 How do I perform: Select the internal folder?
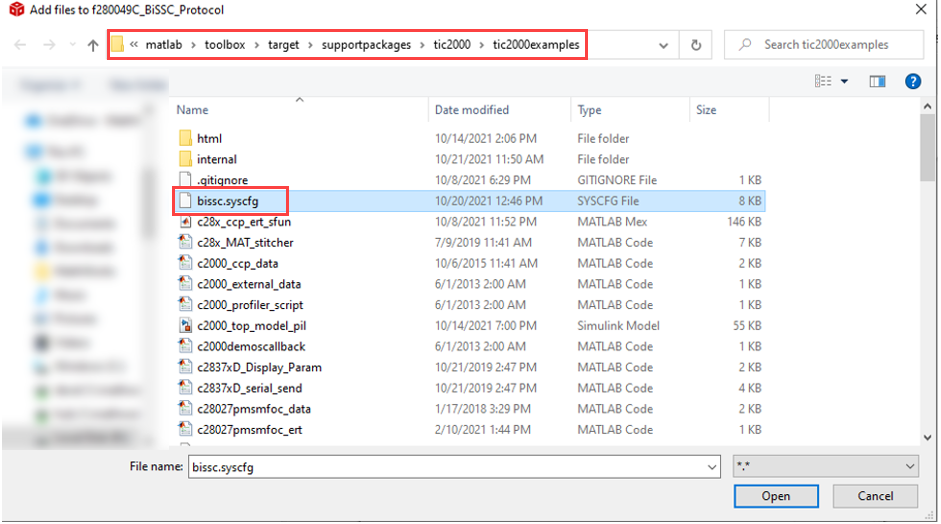coord(216,159)
